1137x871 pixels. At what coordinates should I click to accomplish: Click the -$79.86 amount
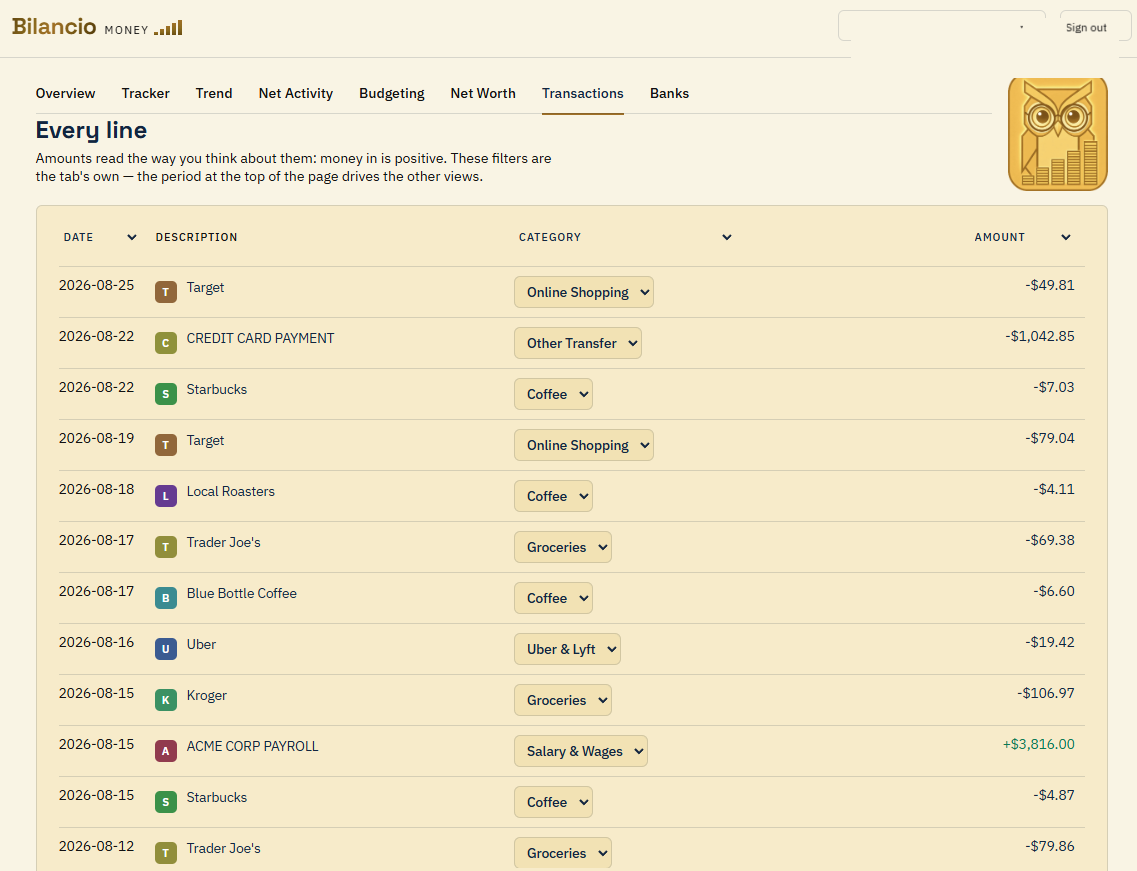1050,846
